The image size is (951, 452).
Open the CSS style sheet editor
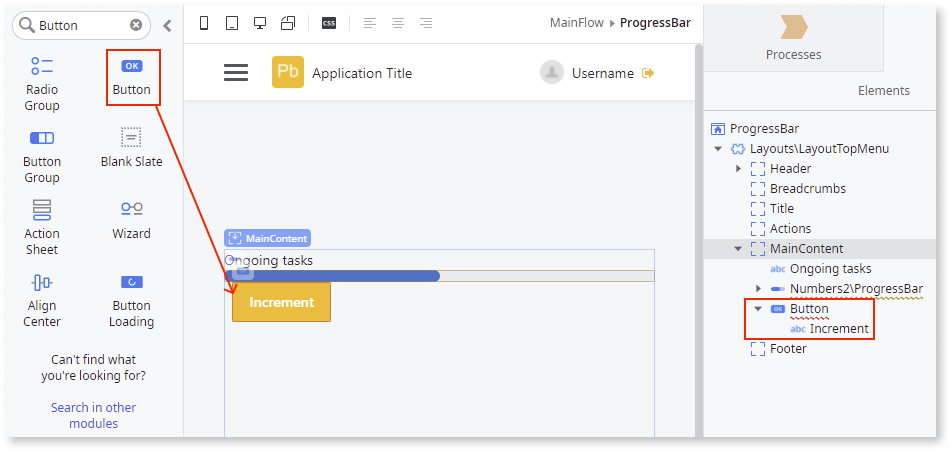point(329,24)
